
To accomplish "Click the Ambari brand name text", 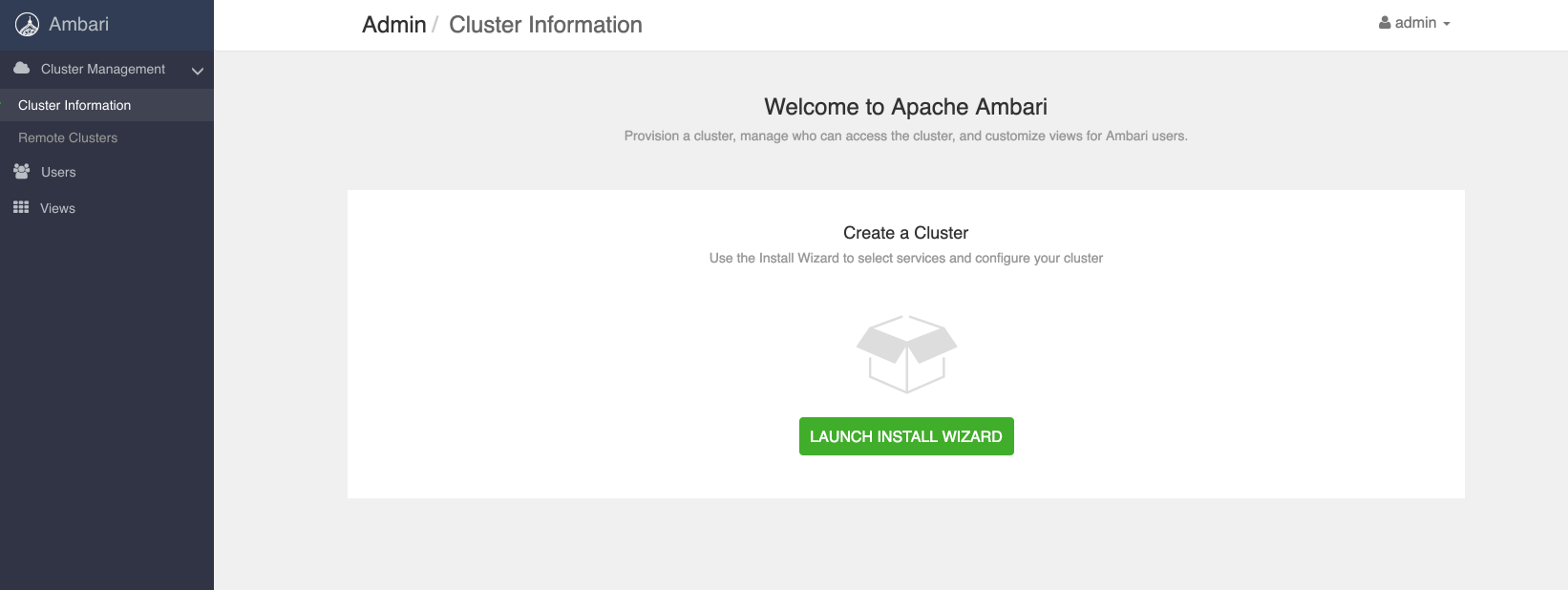I will pyautogui.click(x=78, y=25).
